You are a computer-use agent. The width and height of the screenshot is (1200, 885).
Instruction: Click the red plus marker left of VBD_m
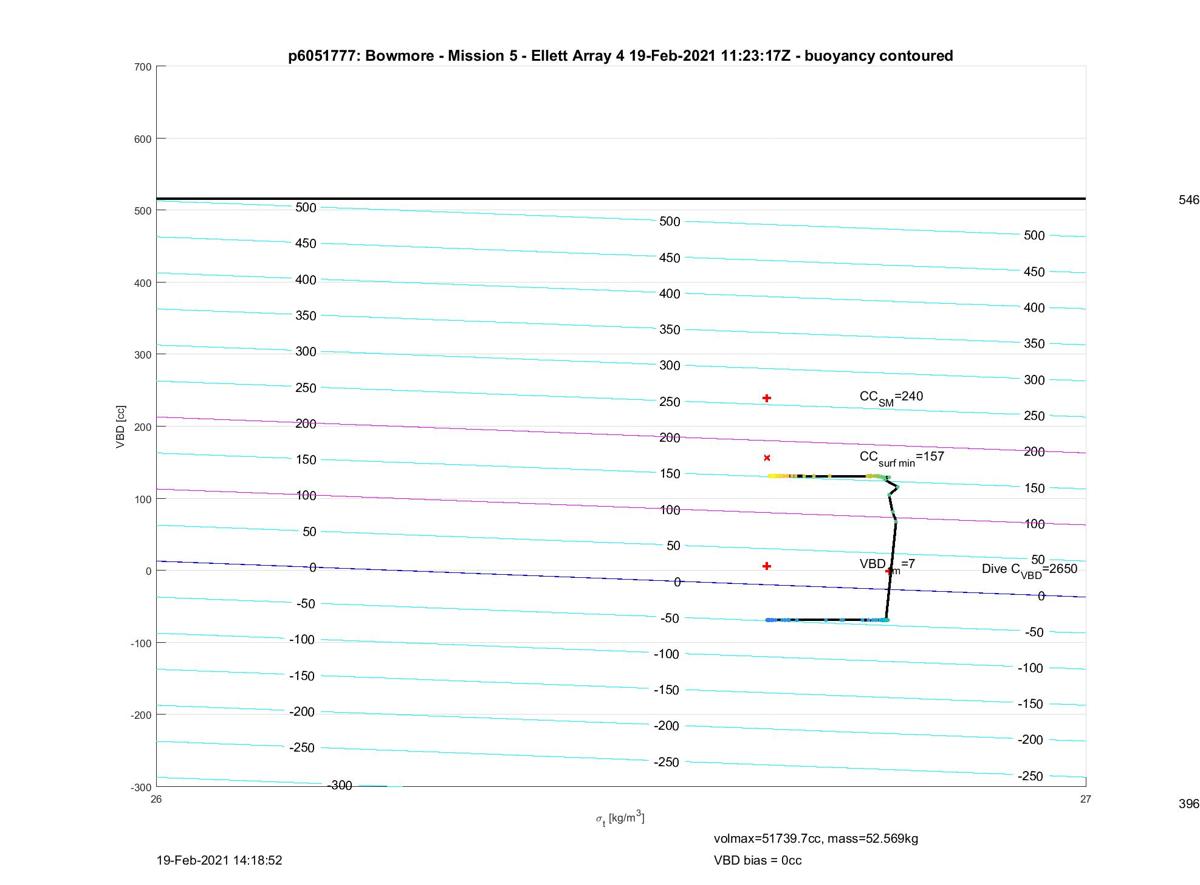coord(767,566)
